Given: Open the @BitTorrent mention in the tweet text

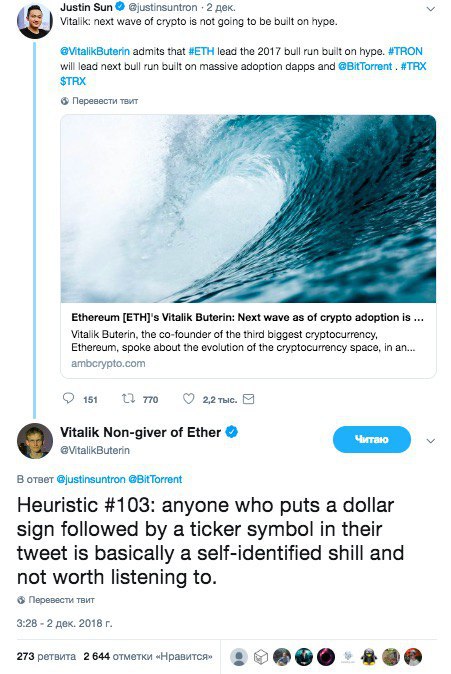Looking at the screenshot, I should click(x=365, y=66).
